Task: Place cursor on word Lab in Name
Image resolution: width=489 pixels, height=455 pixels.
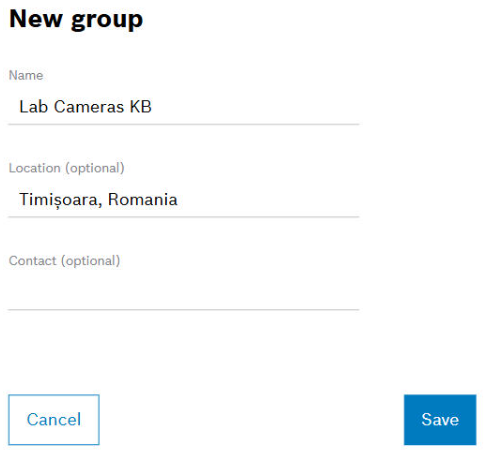Action: pos(33,107)
